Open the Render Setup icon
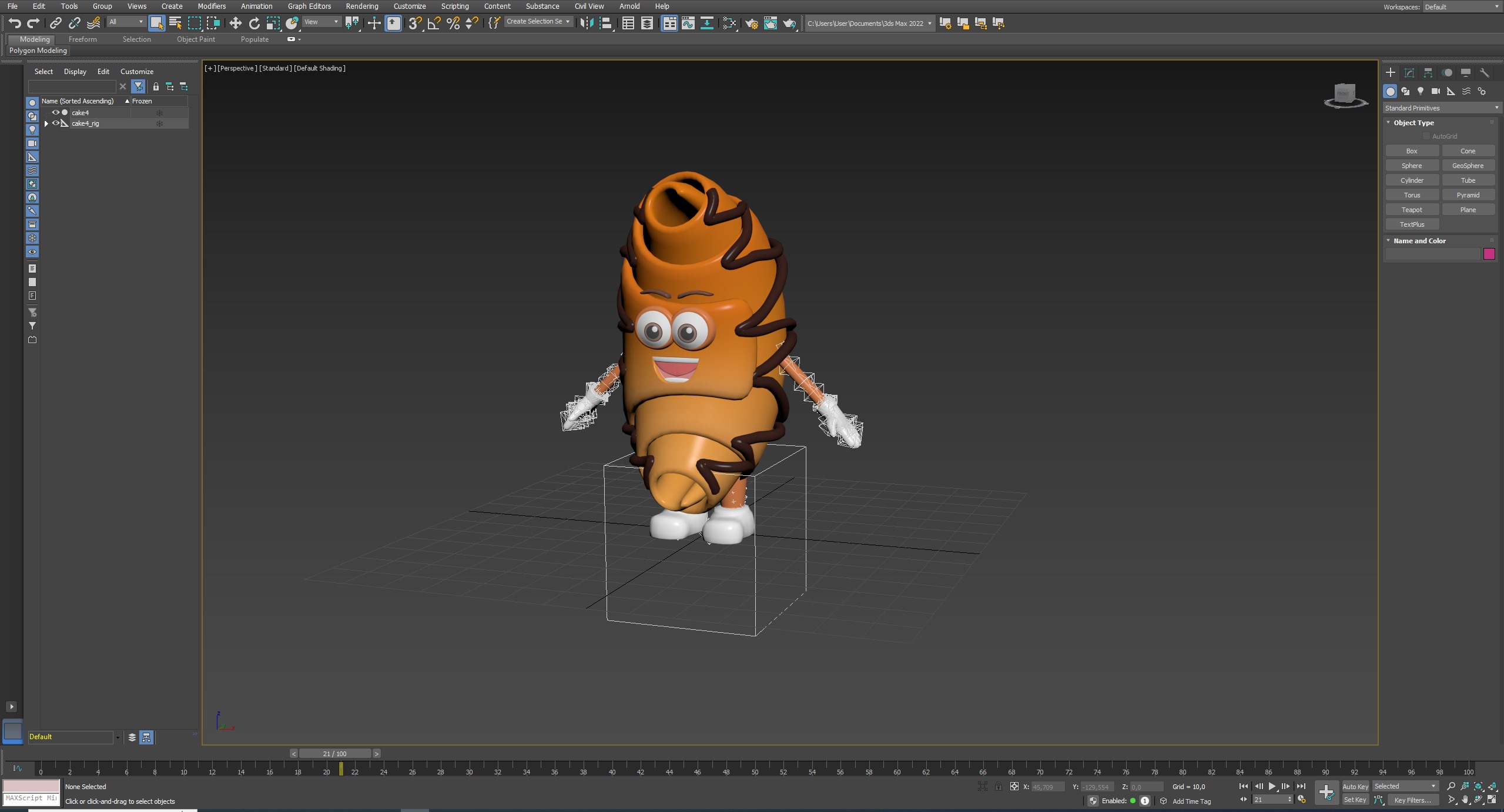 coord(751,23)
